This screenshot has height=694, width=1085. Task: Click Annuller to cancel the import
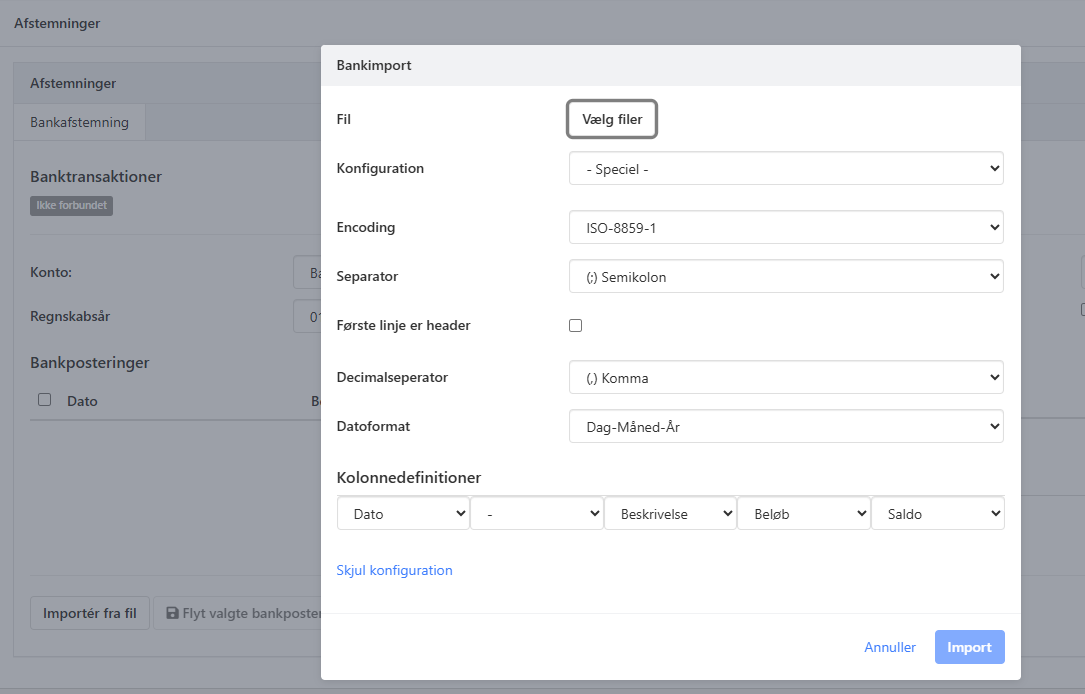(x=889, y=647)
